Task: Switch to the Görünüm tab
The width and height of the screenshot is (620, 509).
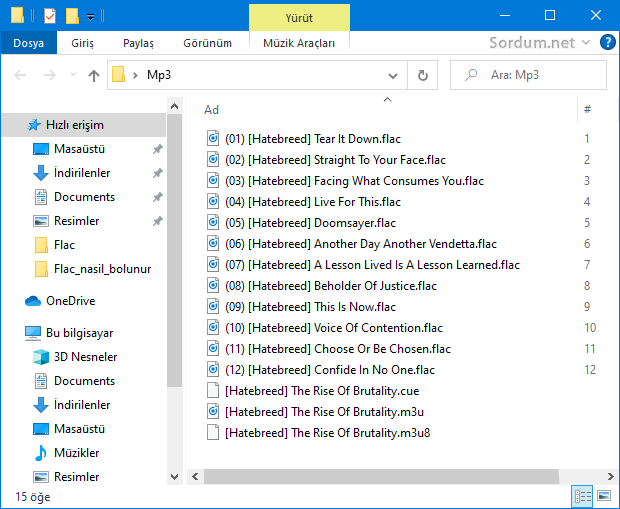Action: (207, 43)
